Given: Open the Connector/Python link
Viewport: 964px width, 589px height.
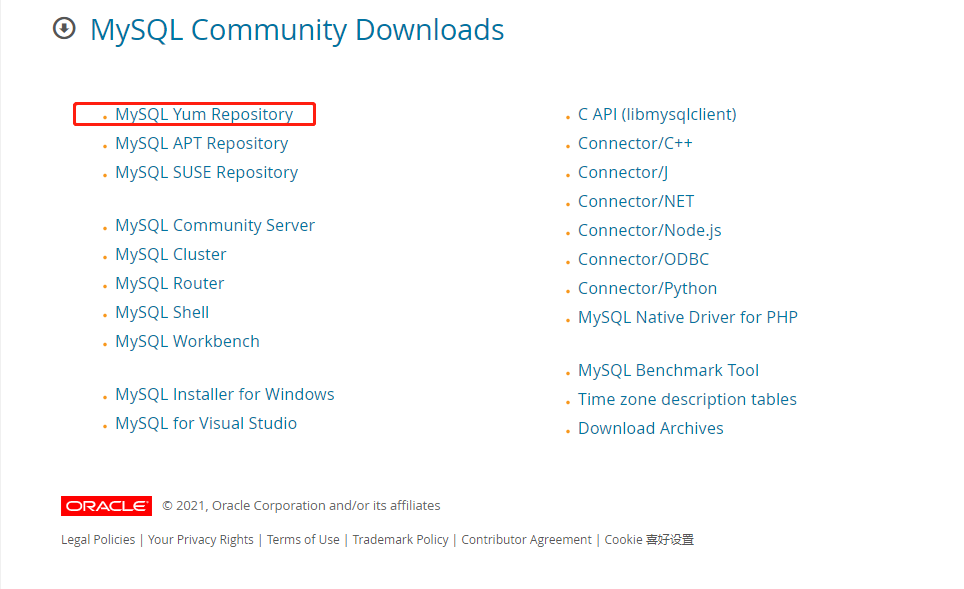Looking at the screenshot, I should tap(647, 288).
